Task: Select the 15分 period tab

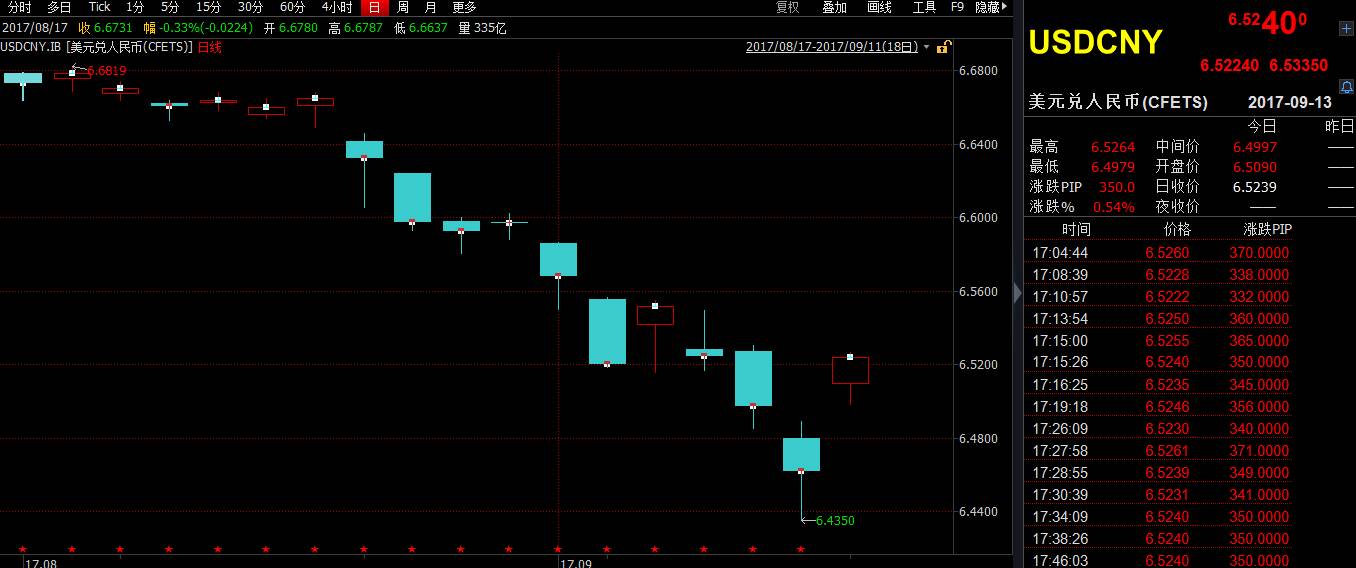Action: [208, 7]
